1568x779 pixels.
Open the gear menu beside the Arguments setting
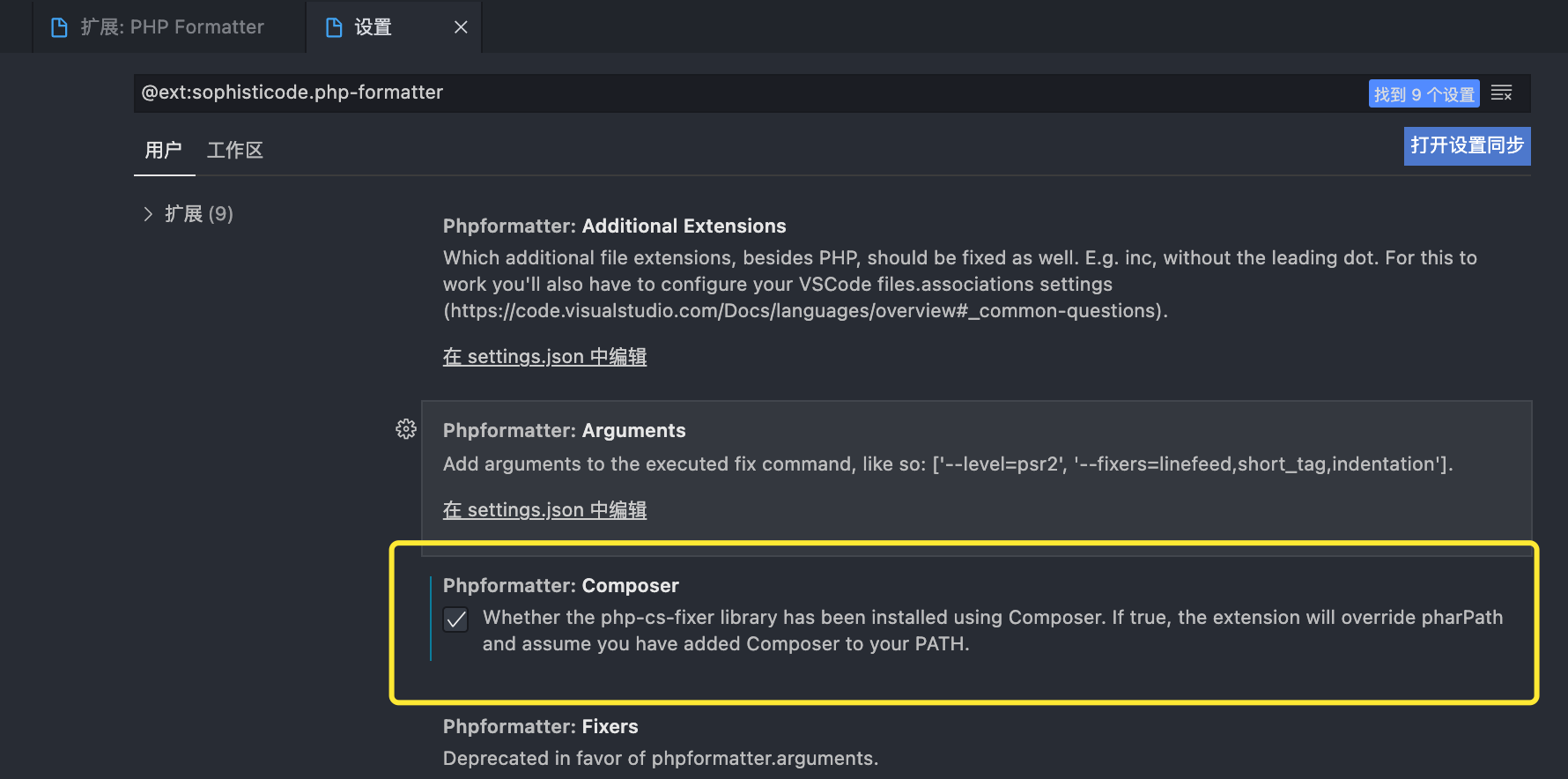pos(406,429)
